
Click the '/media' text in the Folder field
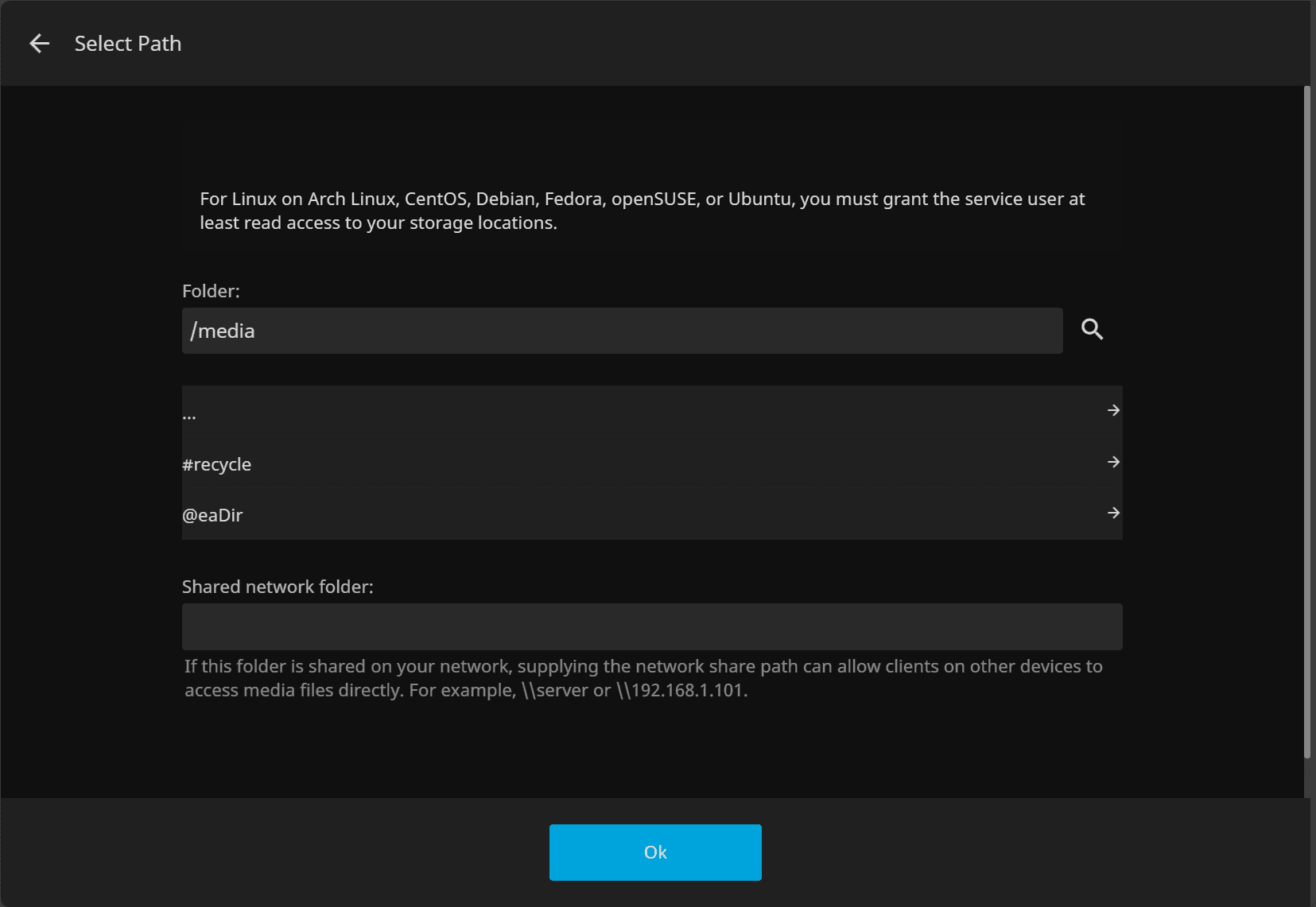[223, 331]
